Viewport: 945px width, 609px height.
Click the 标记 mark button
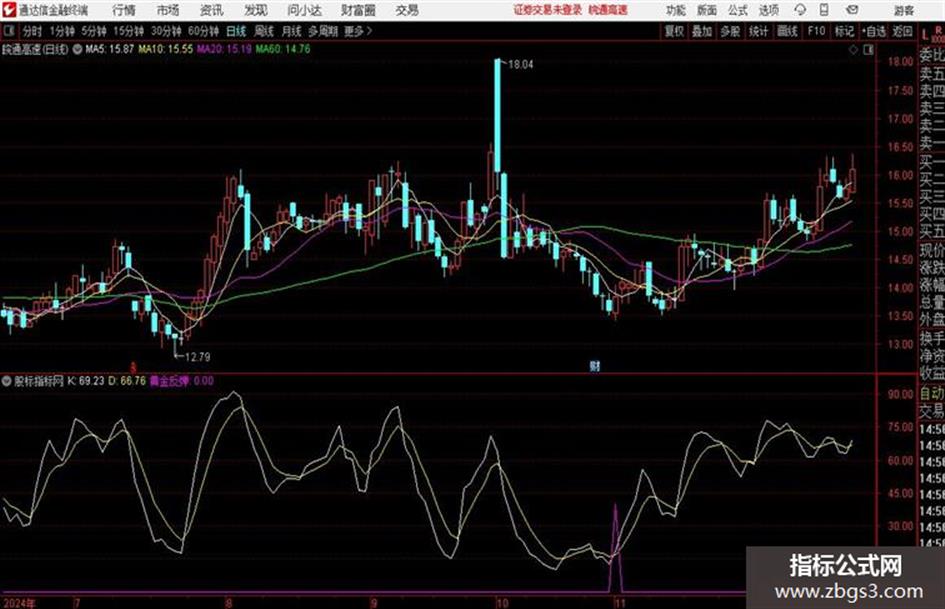(844, 31)
